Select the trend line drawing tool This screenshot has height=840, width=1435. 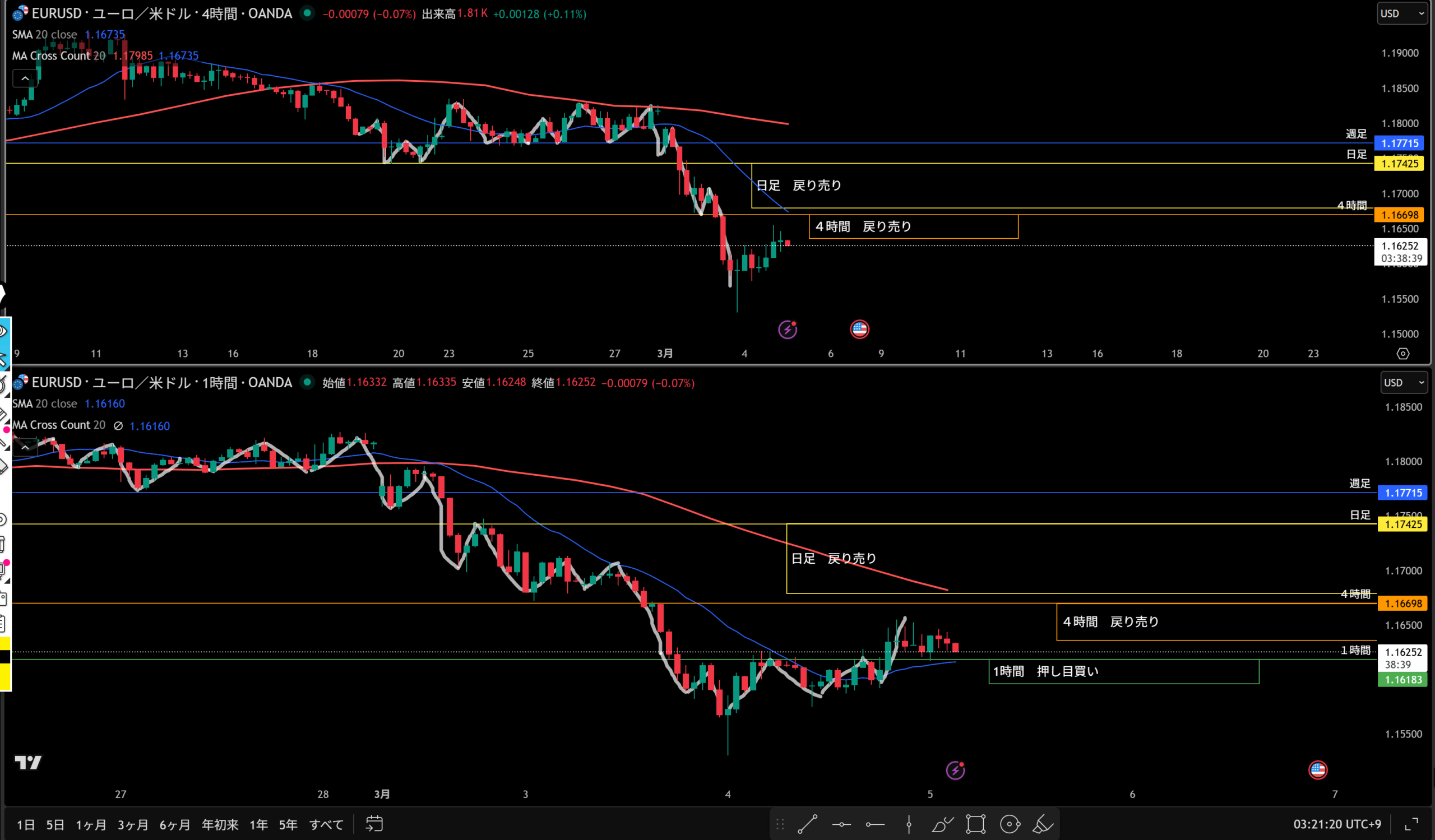[x=808, y=824]
